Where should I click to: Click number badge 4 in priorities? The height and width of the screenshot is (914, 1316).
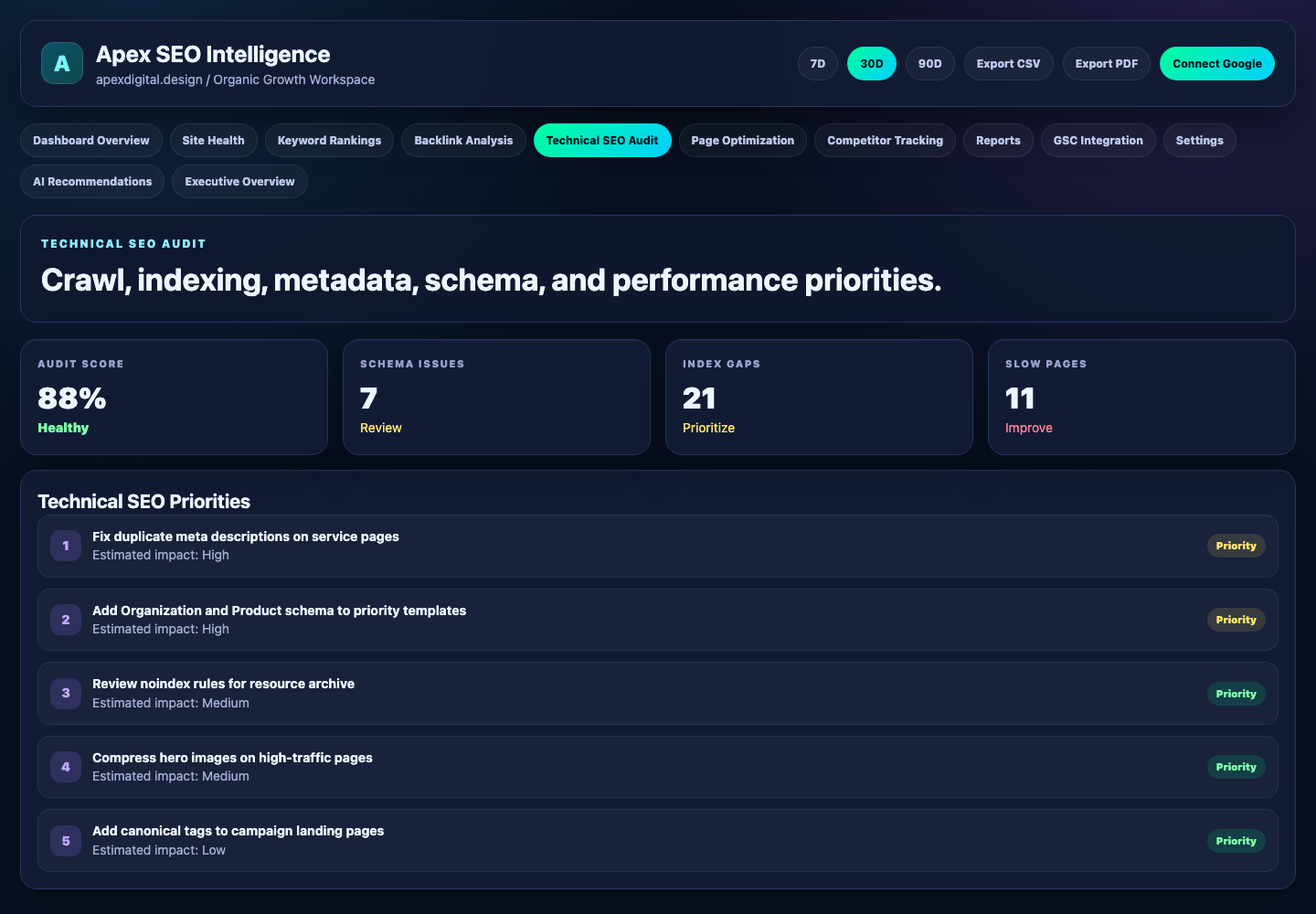(x=66, y=767)
